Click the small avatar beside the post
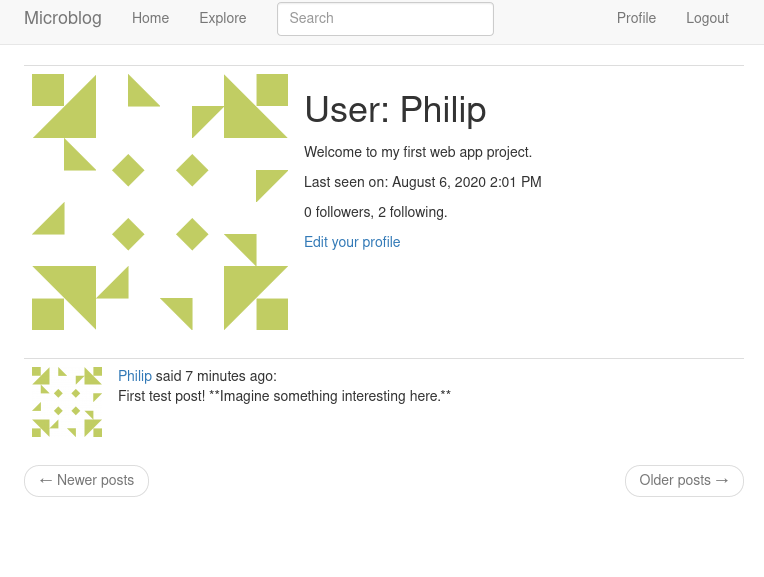 tap(67, 402)
